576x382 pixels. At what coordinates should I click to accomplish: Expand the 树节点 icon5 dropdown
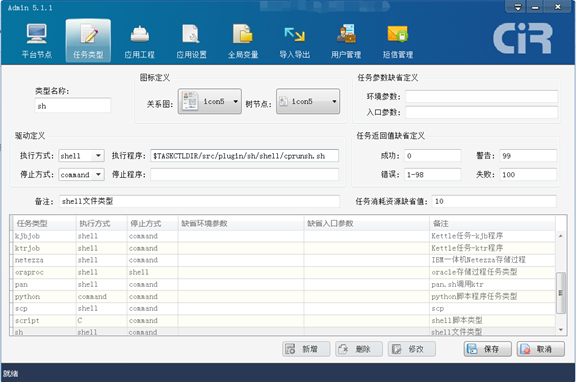(x=308, y=101)
